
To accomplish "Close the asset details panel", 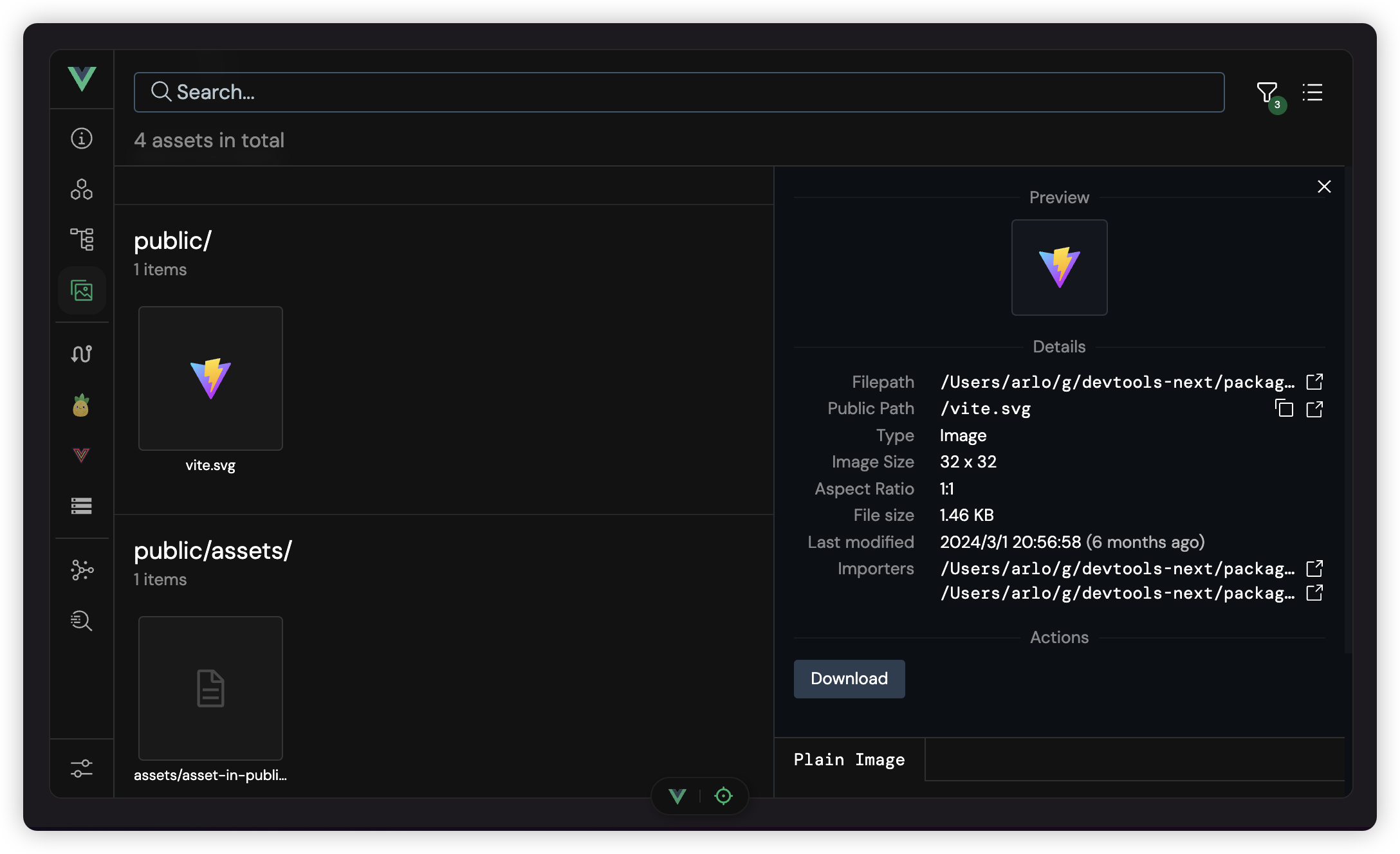I will coord(1324,186).
